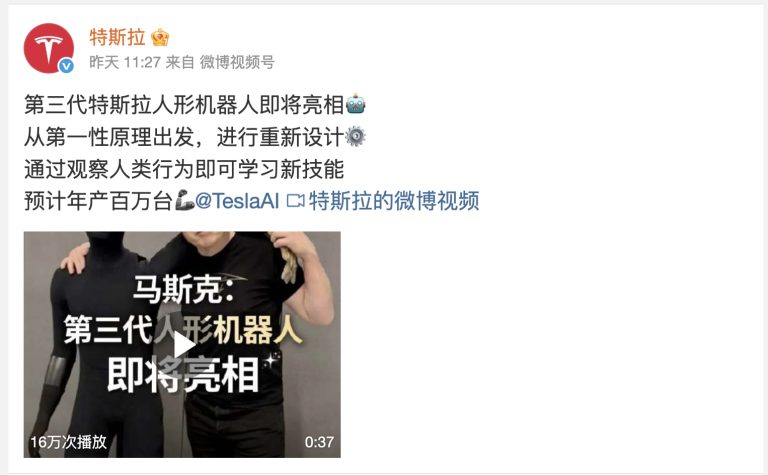Click the blue verified V badge
Image resolution: width=768 pixels, height=475 pixels.
pos(66,66)
